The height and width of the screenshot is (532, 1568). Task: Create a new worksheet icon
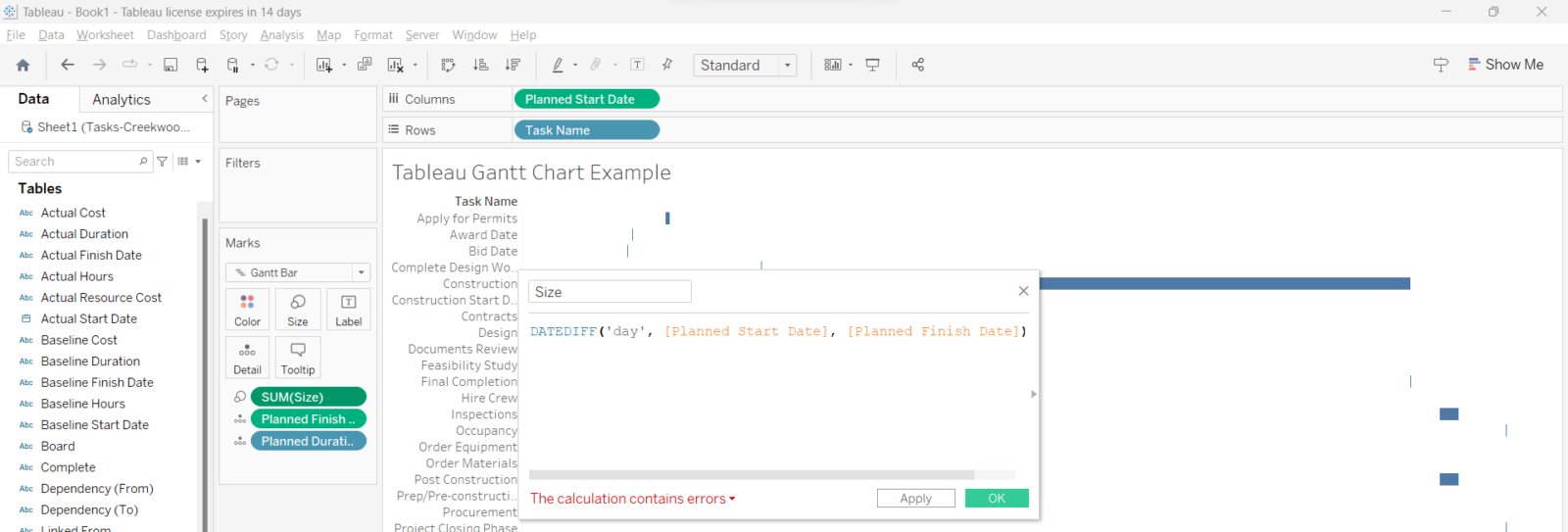click(x=324, y=65)
